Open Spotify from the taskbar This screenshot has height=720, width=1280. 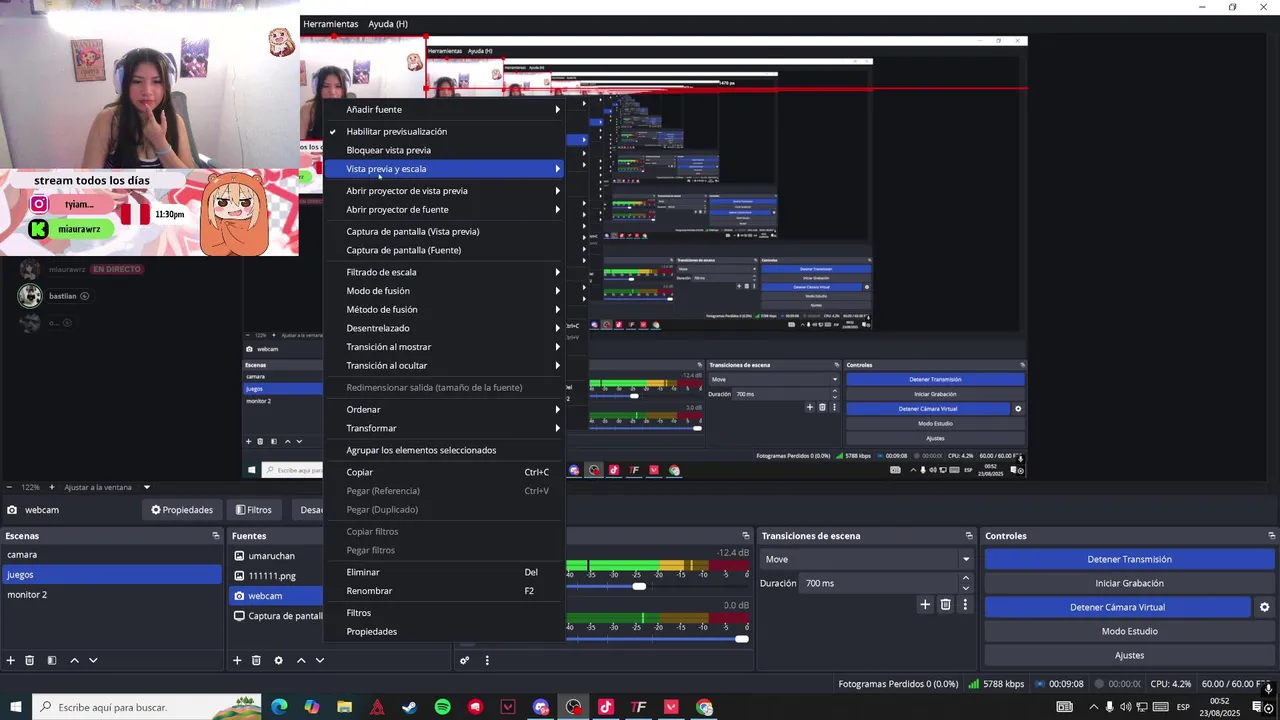click(x=442, y=707)
